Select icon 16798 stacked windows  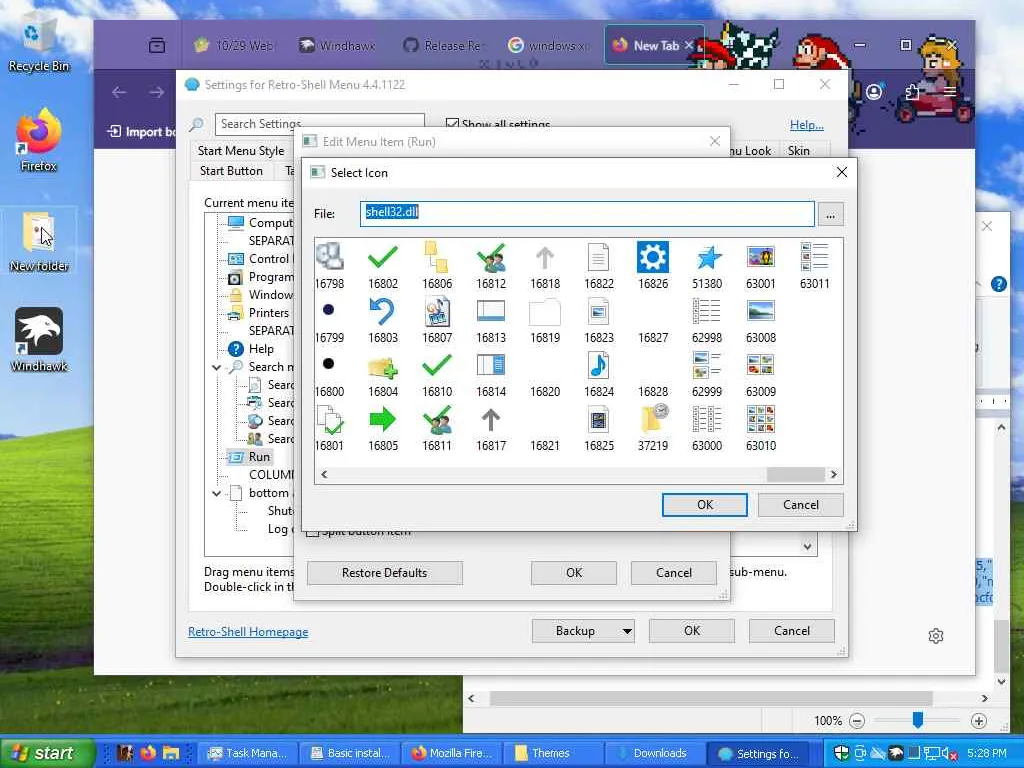pyautogui.click(x=329, y=256)
